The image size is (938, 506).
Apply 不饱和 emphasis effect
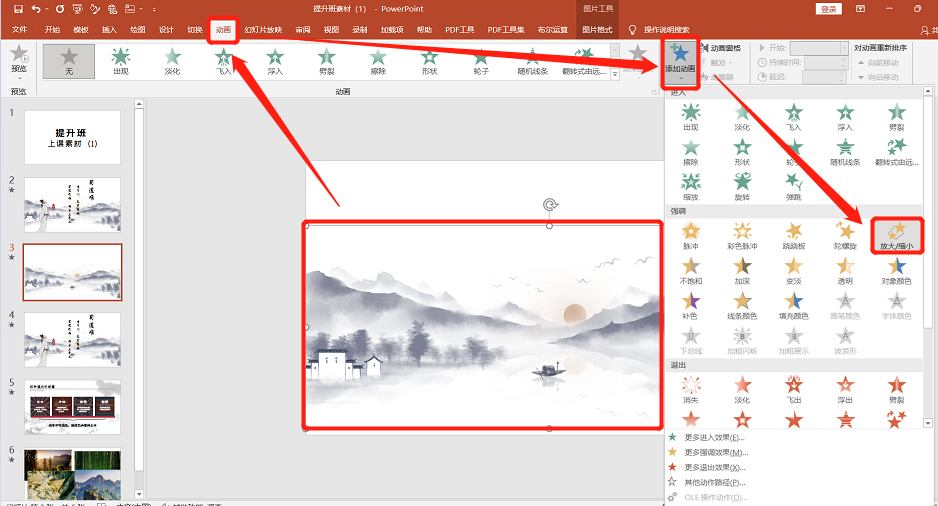[691, 271]
